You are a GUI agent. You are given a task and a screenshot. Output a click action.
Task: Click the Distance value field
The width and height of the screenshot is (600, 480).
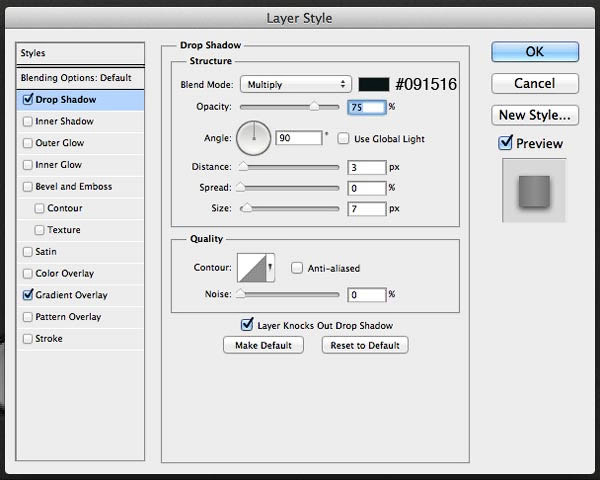click(x=367, y=167)
